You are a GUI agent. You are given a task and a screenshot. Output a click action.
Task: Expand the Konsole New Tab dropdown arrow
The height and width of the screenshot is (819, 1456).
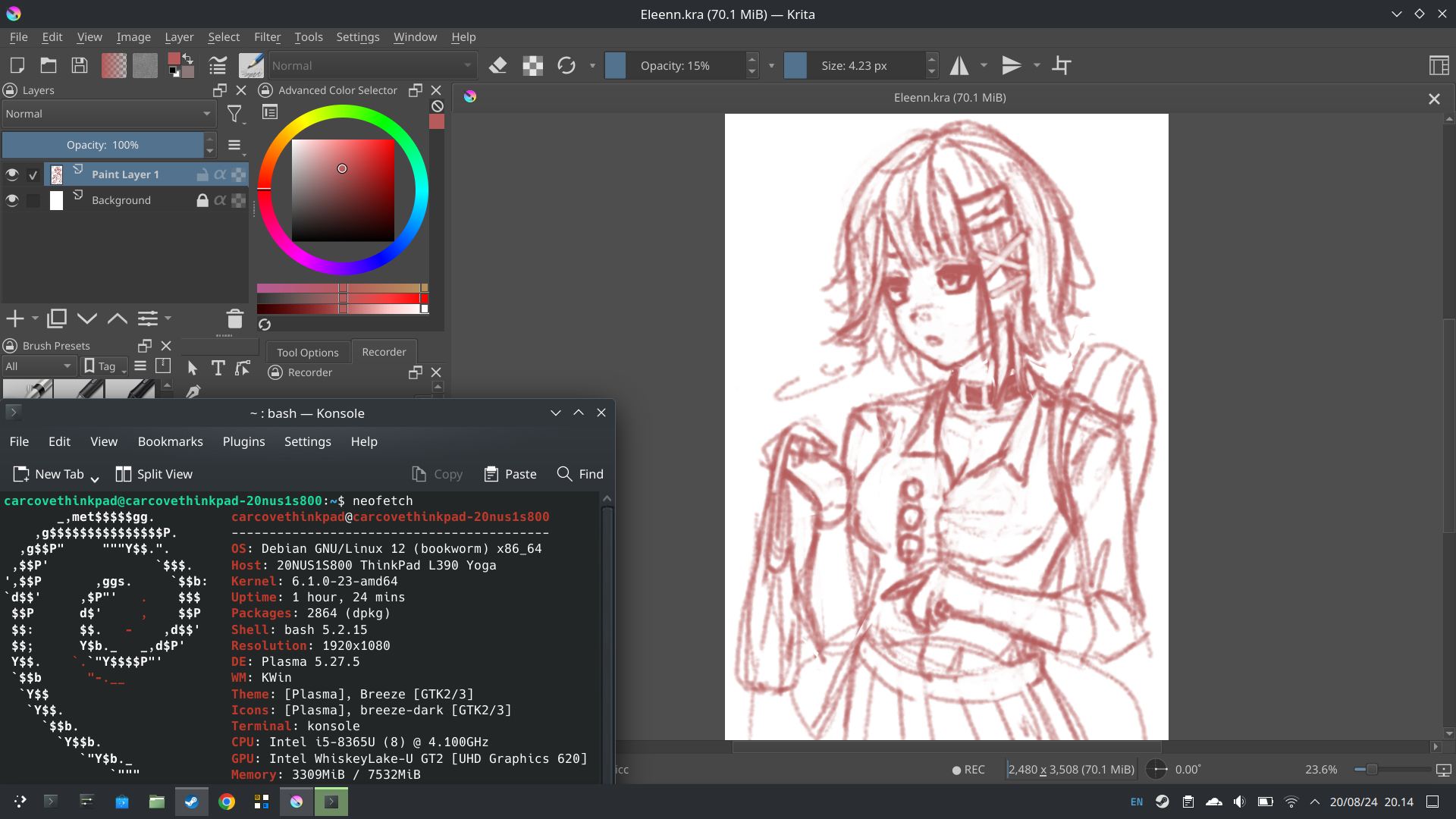pos(95,477)
